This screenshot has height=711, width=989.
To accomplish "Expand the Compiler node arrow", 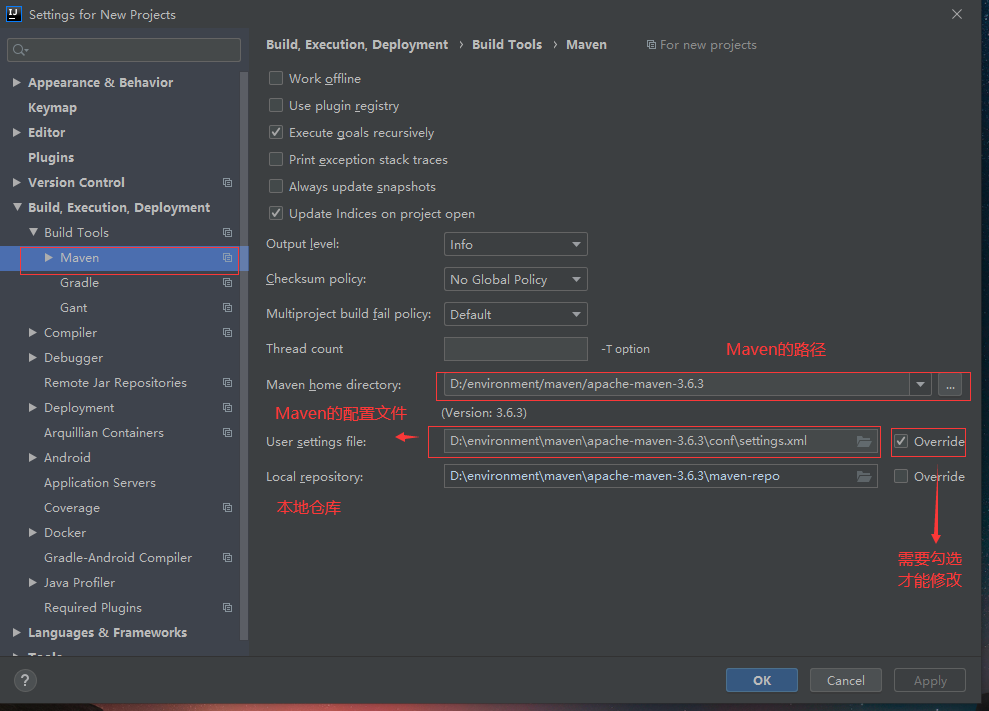I will (x=33, y=332).
